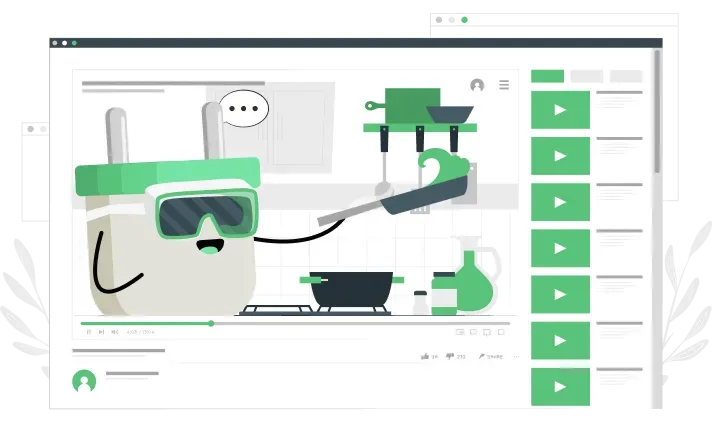
Task: Select the green active tab above the video list
Action: tap(548, 76)
